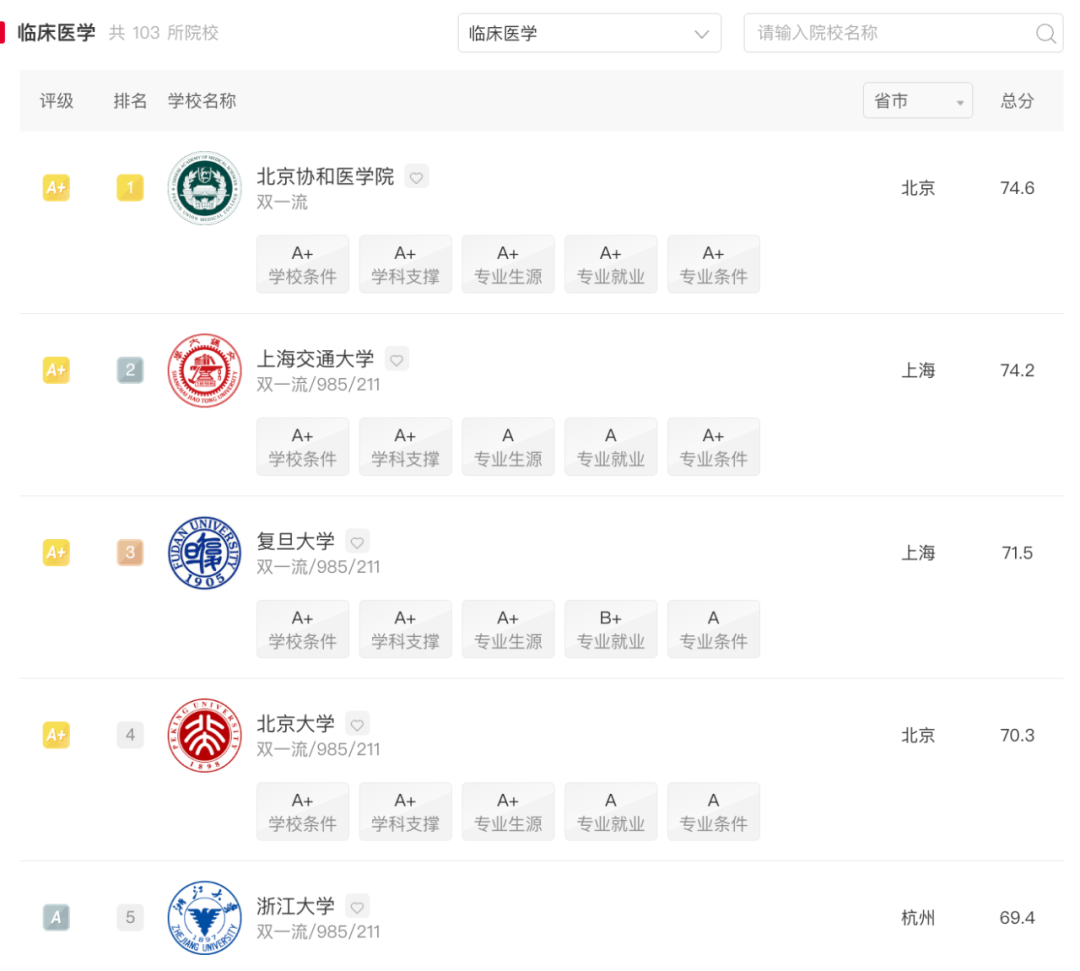Click total score 74.6
This screenshot has width=1080, height=971.
[x=1017, y=188]
